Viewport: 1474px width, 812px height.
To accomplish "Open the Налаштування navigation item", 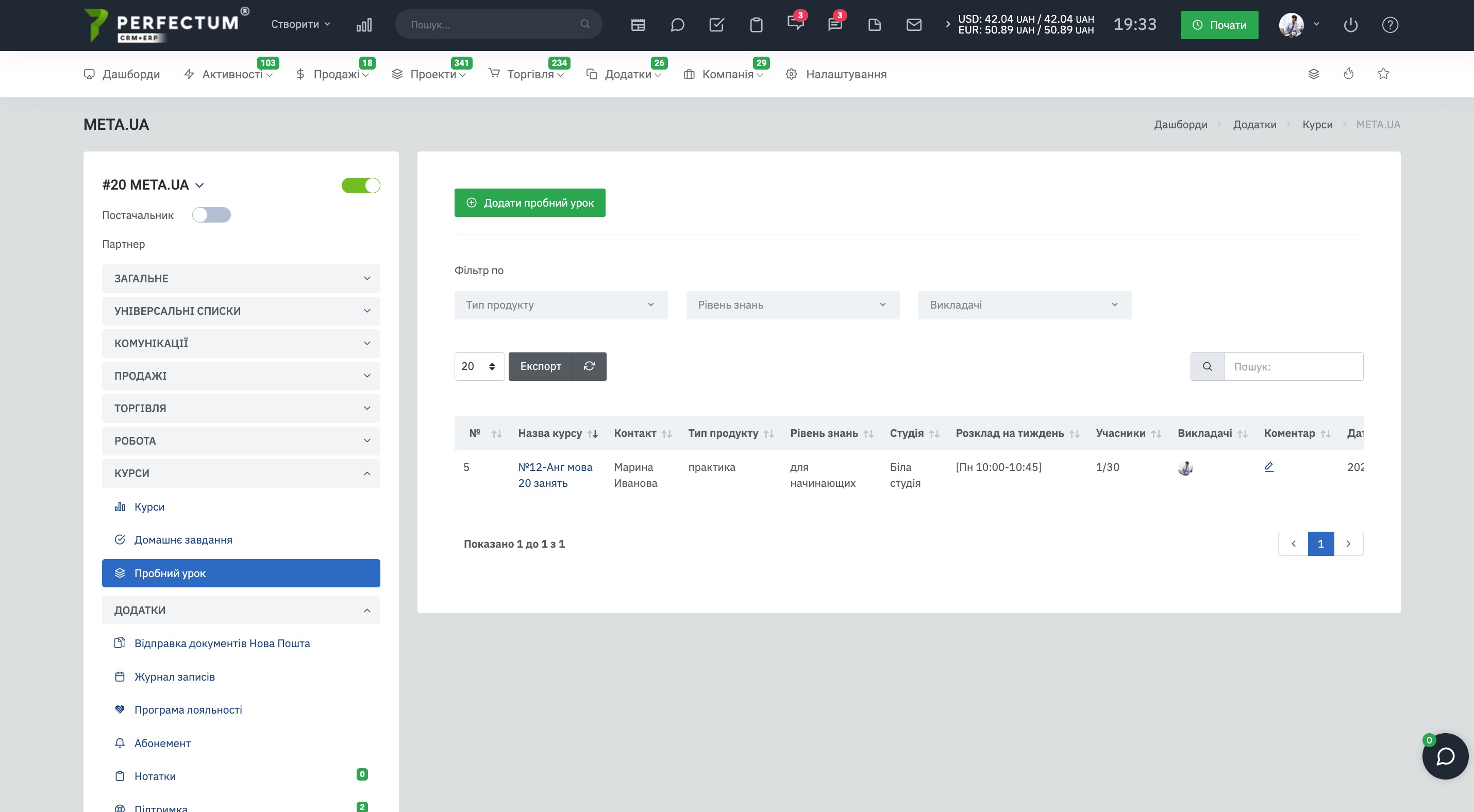I will tap(836, 74).
